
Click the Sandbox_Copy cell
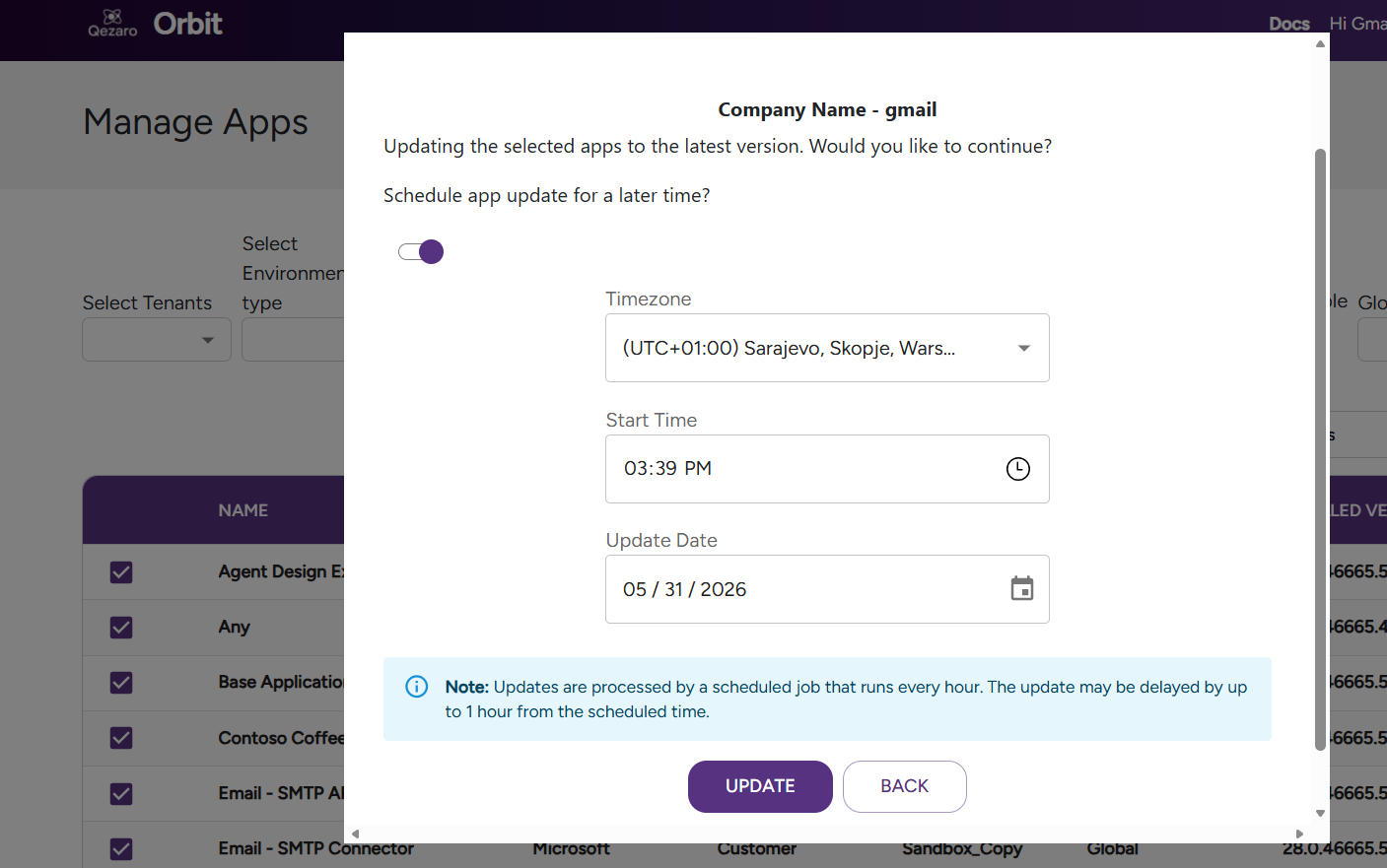pyautogui.click(x=962, y=849)
